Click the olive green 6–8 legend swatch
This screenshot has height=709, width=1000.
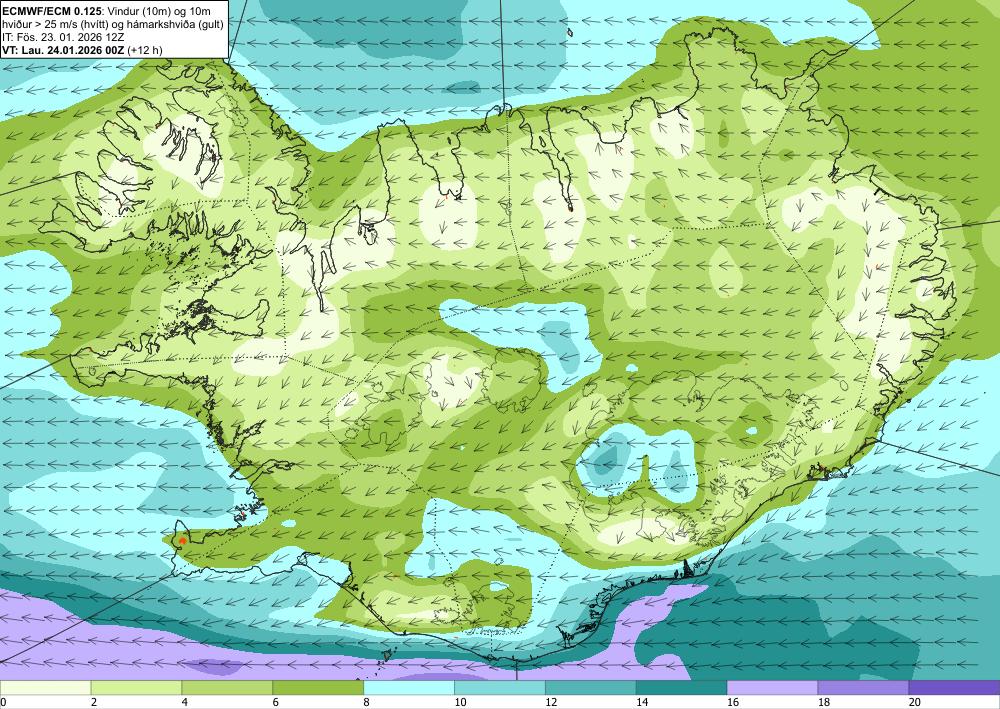coord(318,688)
